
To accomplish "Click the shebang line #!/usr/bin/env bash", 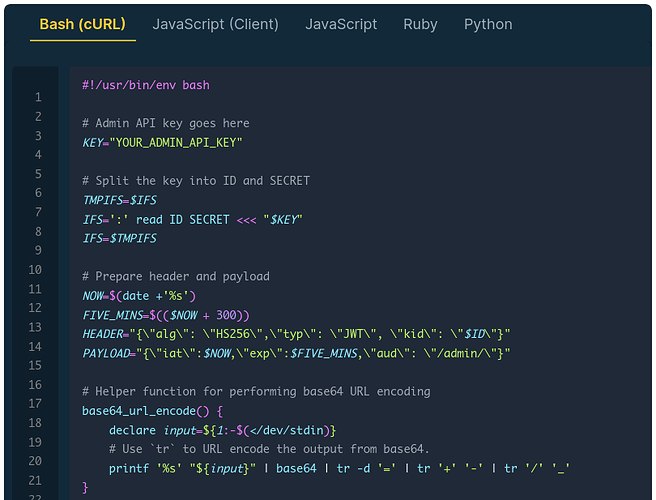I will tap(146, 85).
